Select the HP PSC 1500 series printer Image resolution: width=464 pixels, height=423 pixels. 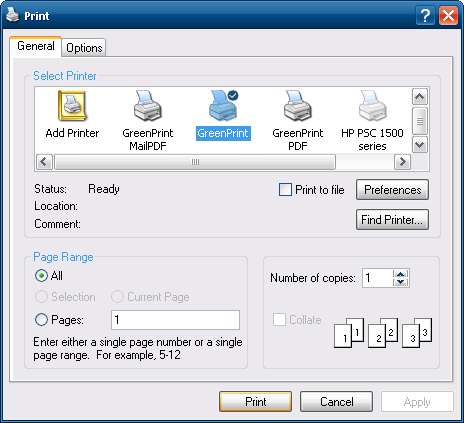372,106
